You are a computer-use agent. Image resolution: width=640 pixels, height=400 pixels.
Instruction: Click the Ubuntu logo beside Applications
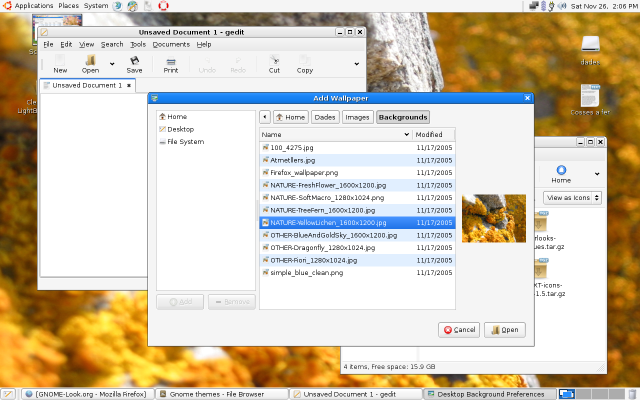coord(7,6)
